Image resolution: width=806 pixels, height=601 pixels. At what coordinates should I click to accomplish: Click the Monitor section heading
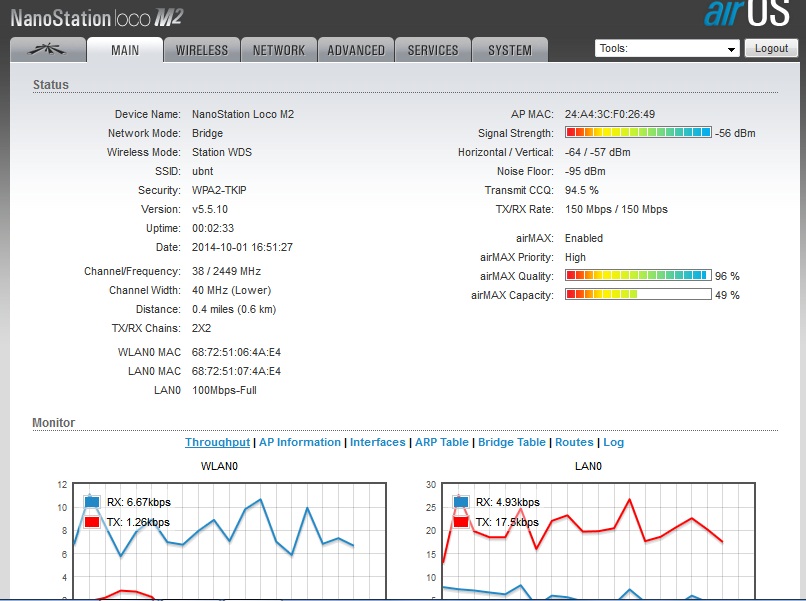[53, 422]
